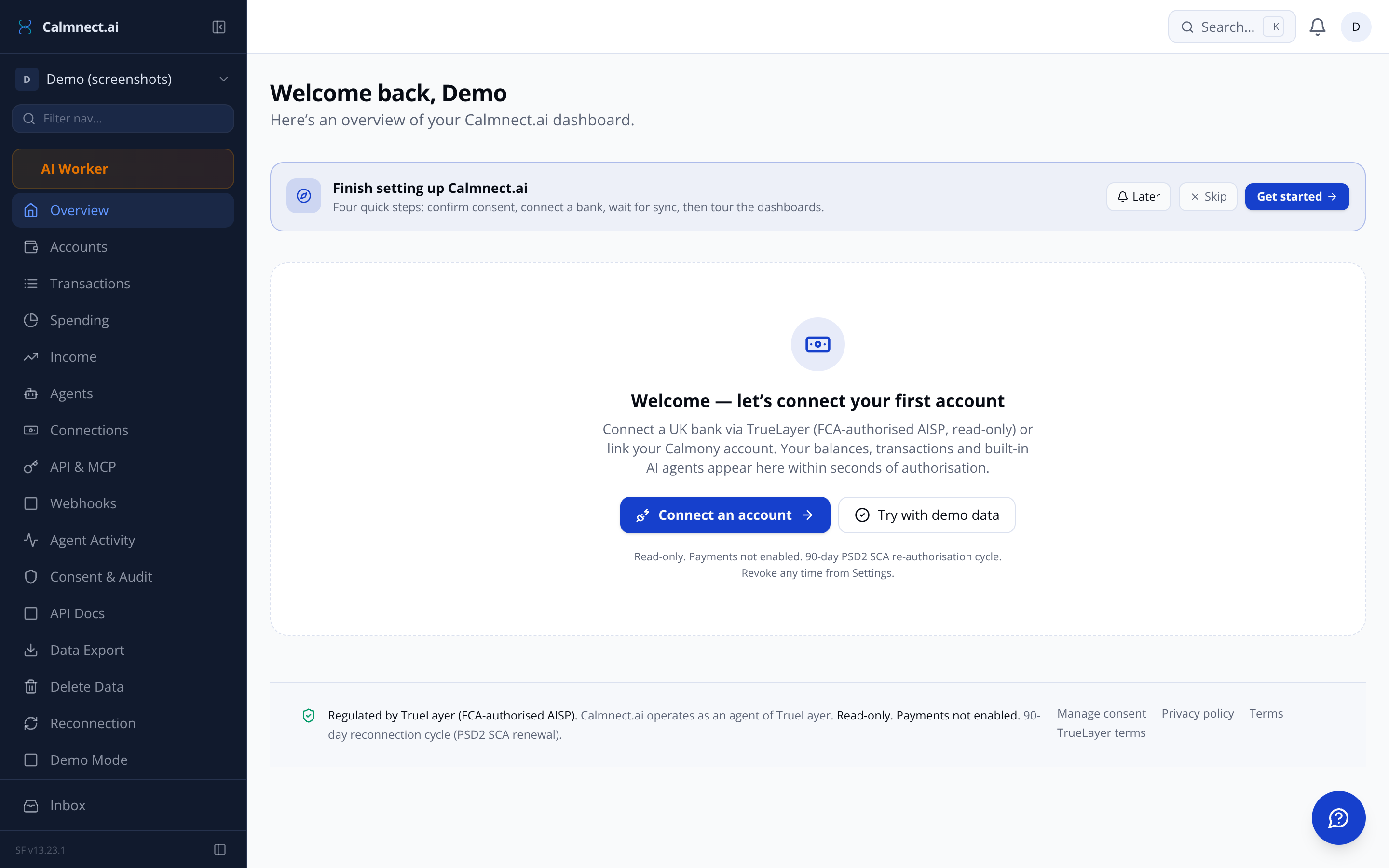Click the API Docs square icon
The image size is (1389, 868).
pyautogui.click(x=31, y=614)
